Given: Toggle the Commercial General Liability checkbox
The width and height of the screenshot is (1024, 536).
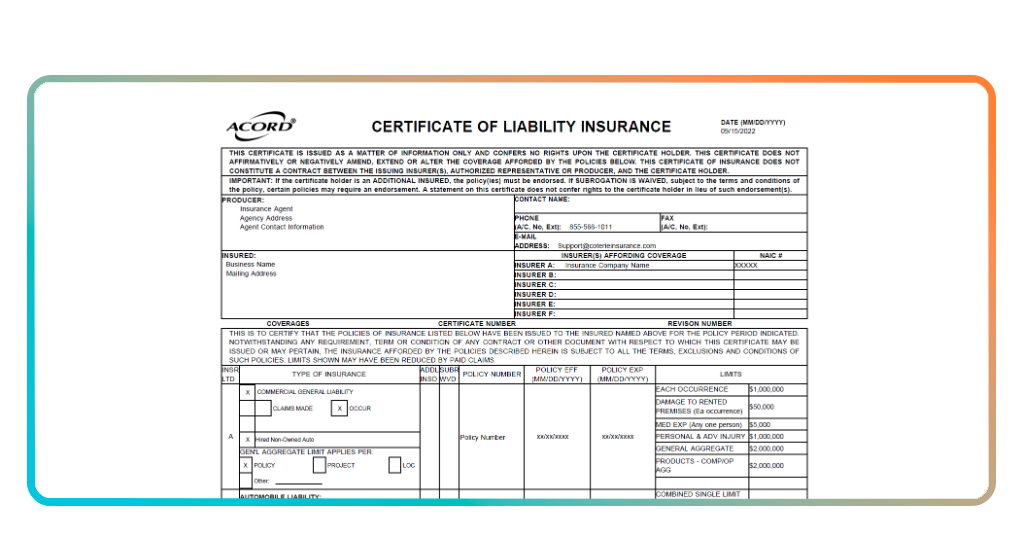Looking at the screenshot, I should (x=248, y=392).
